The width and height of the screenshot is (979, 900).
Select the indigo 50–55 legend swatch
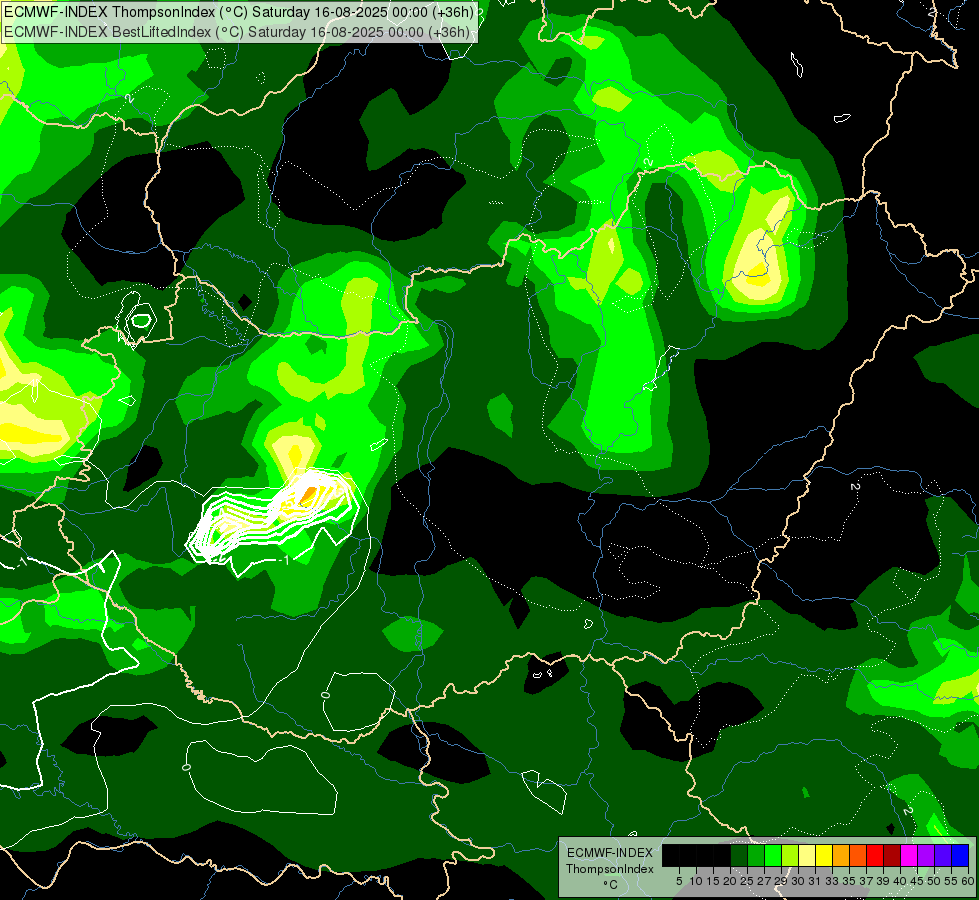[943, 855]
